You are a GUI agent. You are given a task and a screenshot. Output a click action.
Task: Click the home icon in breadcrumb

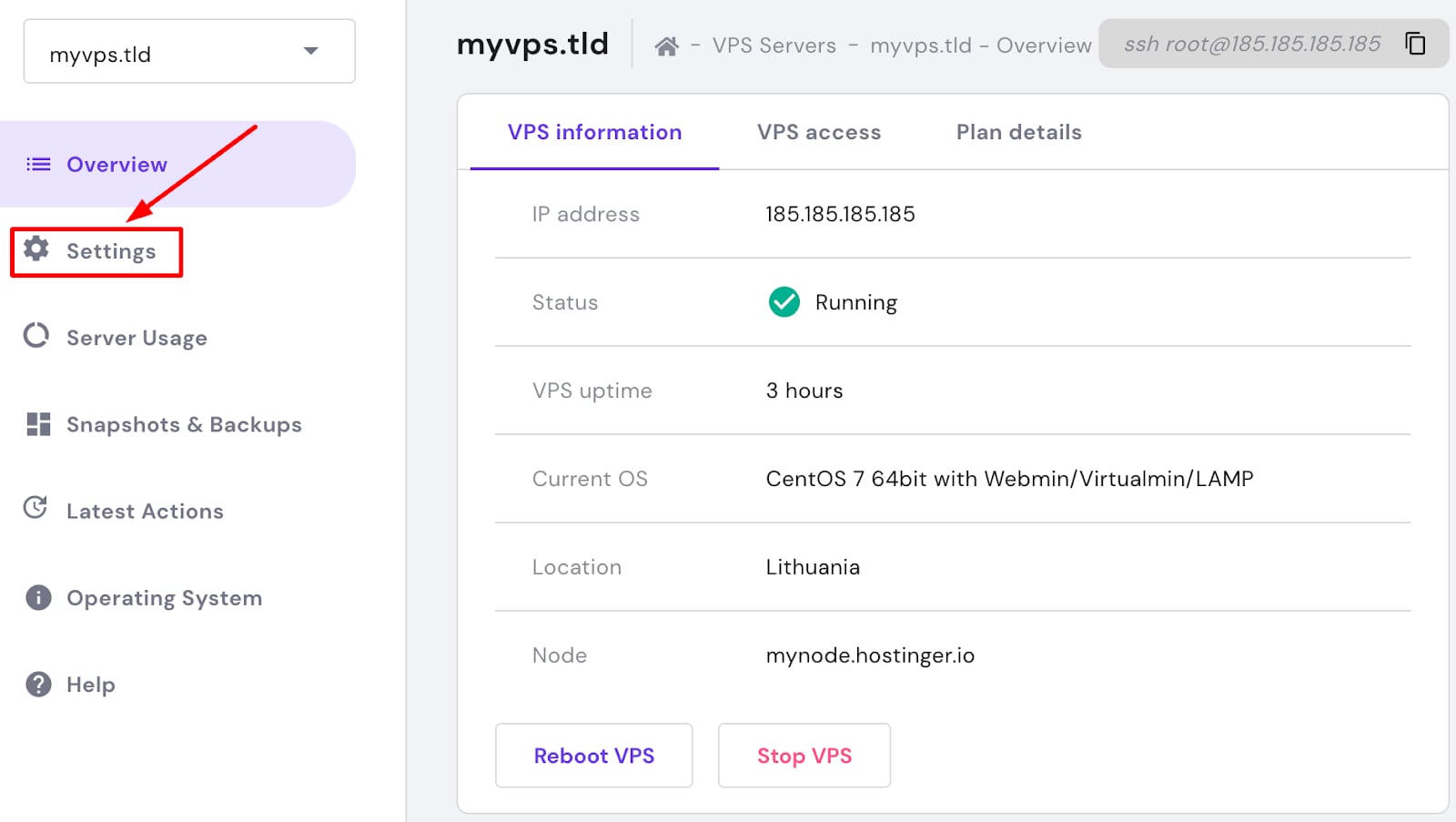tap(666, 46)
